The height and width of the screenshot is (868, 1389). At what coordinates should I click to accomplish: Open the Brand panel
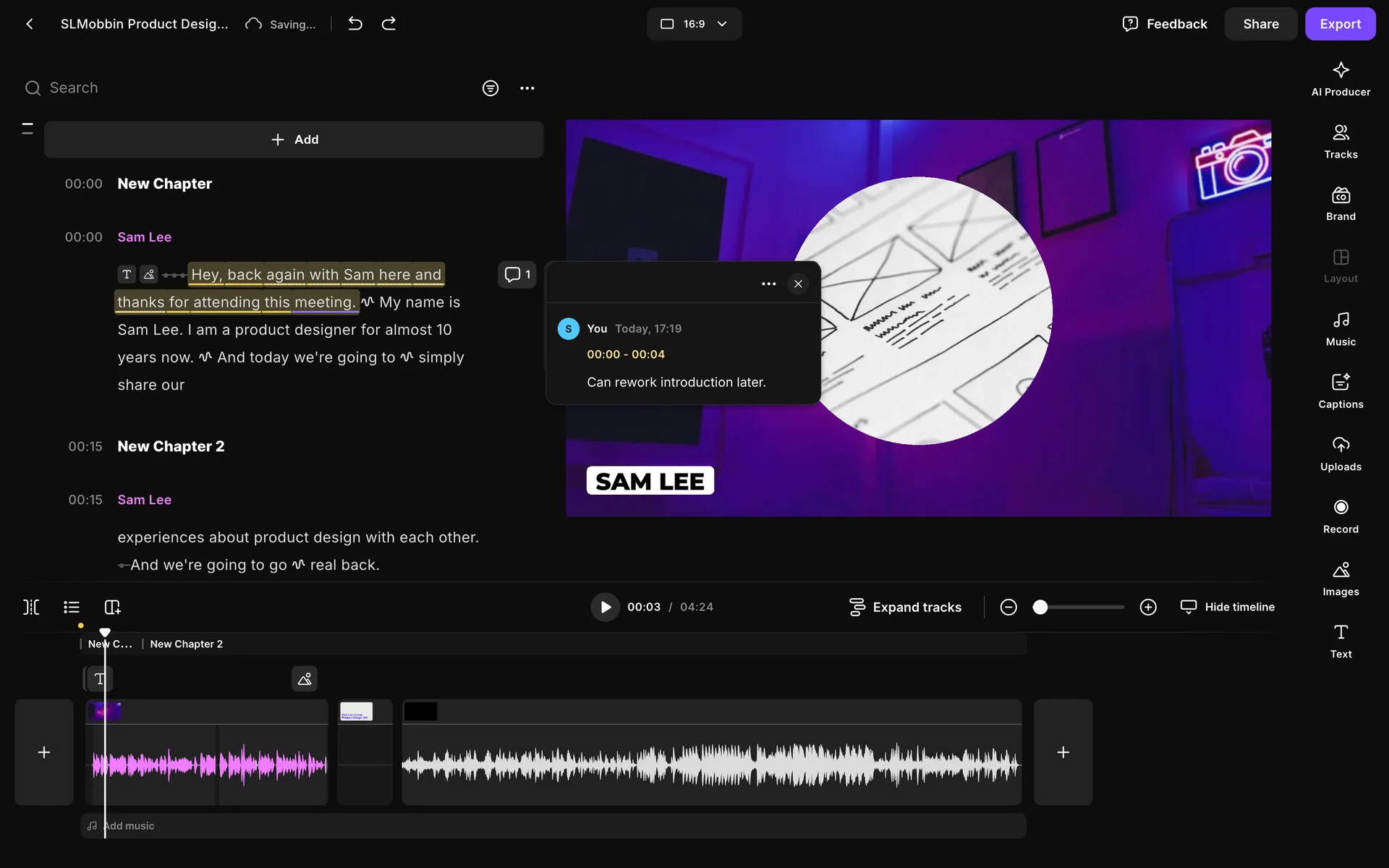coord(1340,204)
